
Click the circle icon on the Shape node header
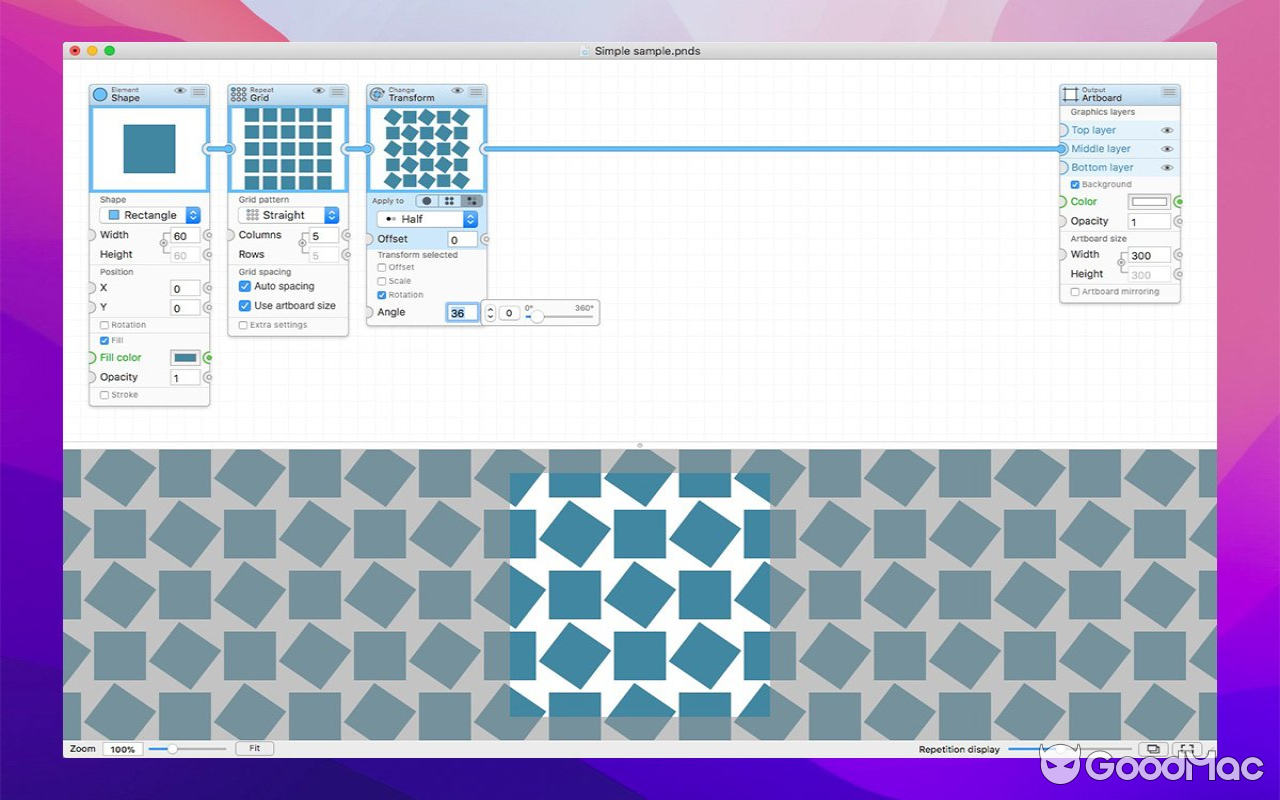click(100, 92)
